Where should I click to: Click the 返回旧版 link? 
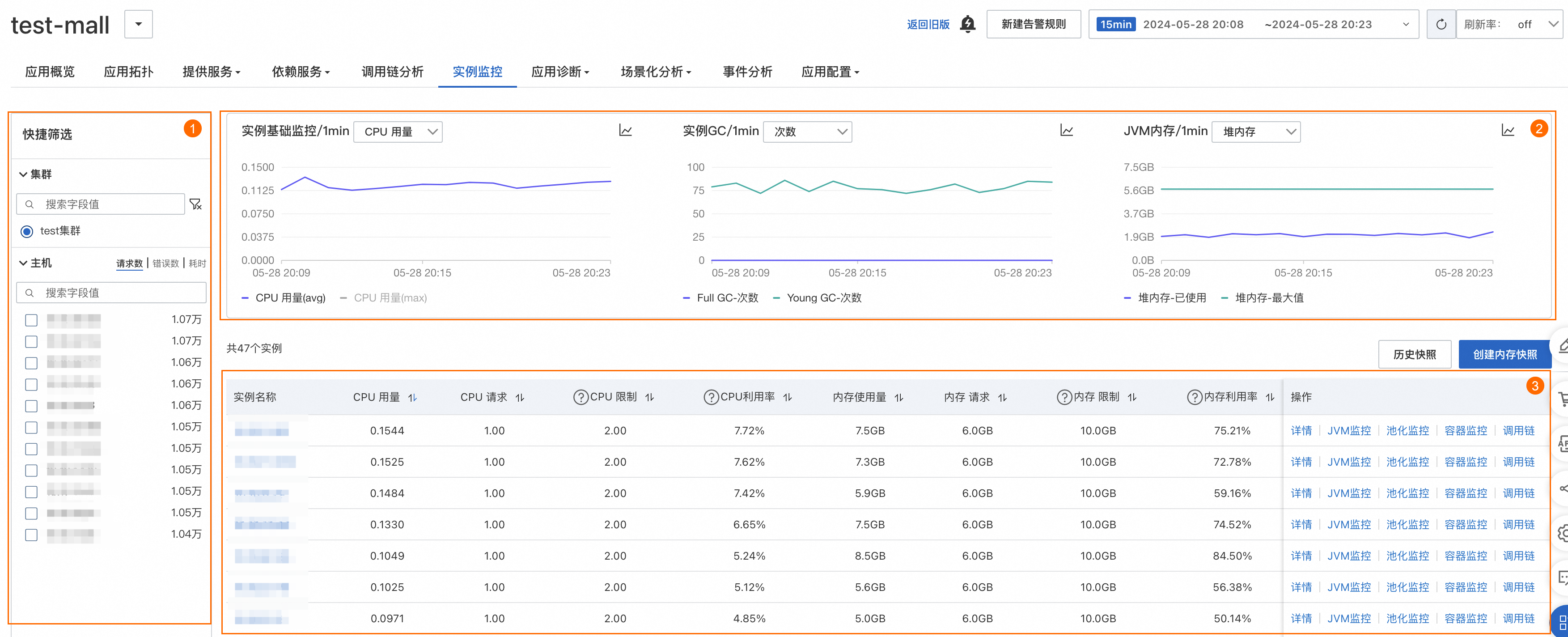click(928, 24)
